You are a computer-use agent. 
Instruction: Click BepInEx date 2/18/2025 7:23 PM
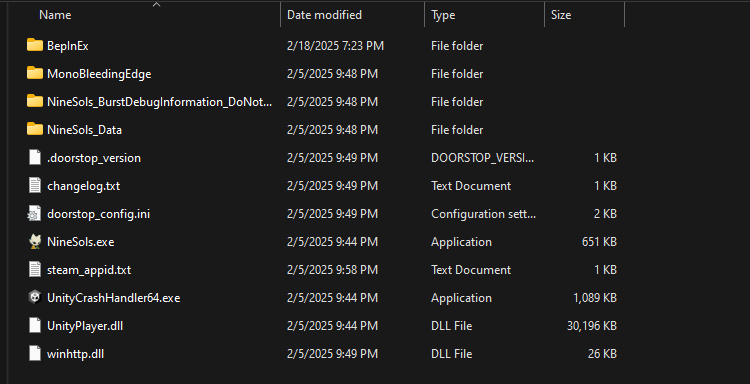click(x=335, y=46)
